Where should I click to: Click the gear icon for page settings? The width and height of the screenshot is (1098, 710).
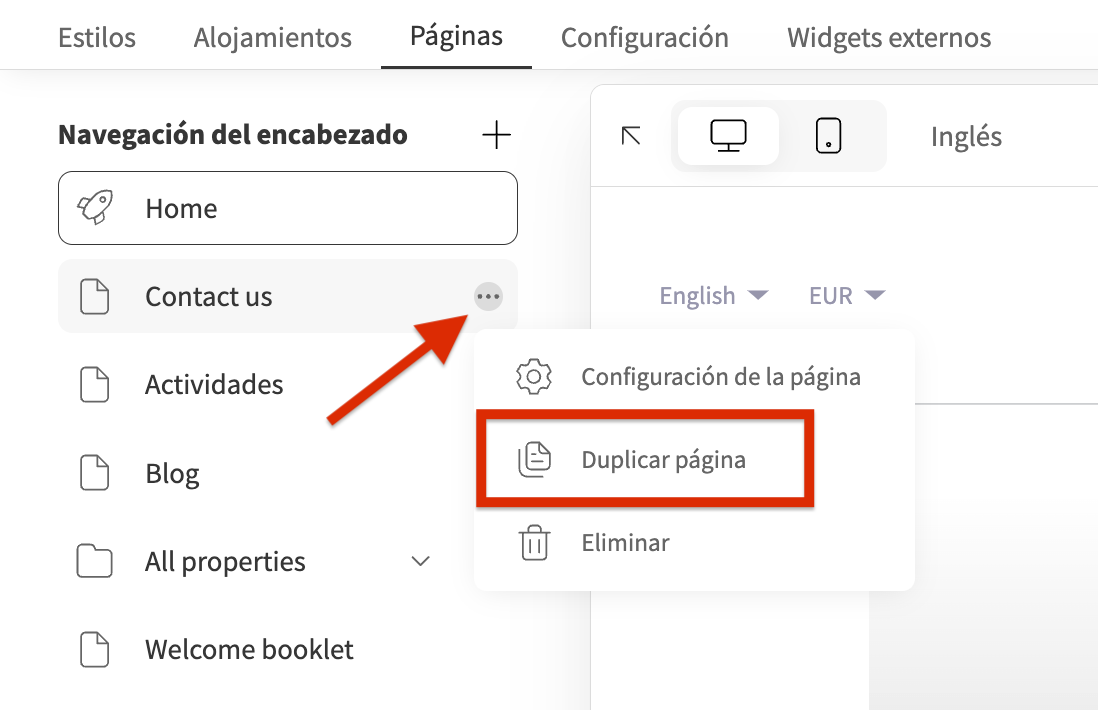pyautogui.click(x=534, y=377)
